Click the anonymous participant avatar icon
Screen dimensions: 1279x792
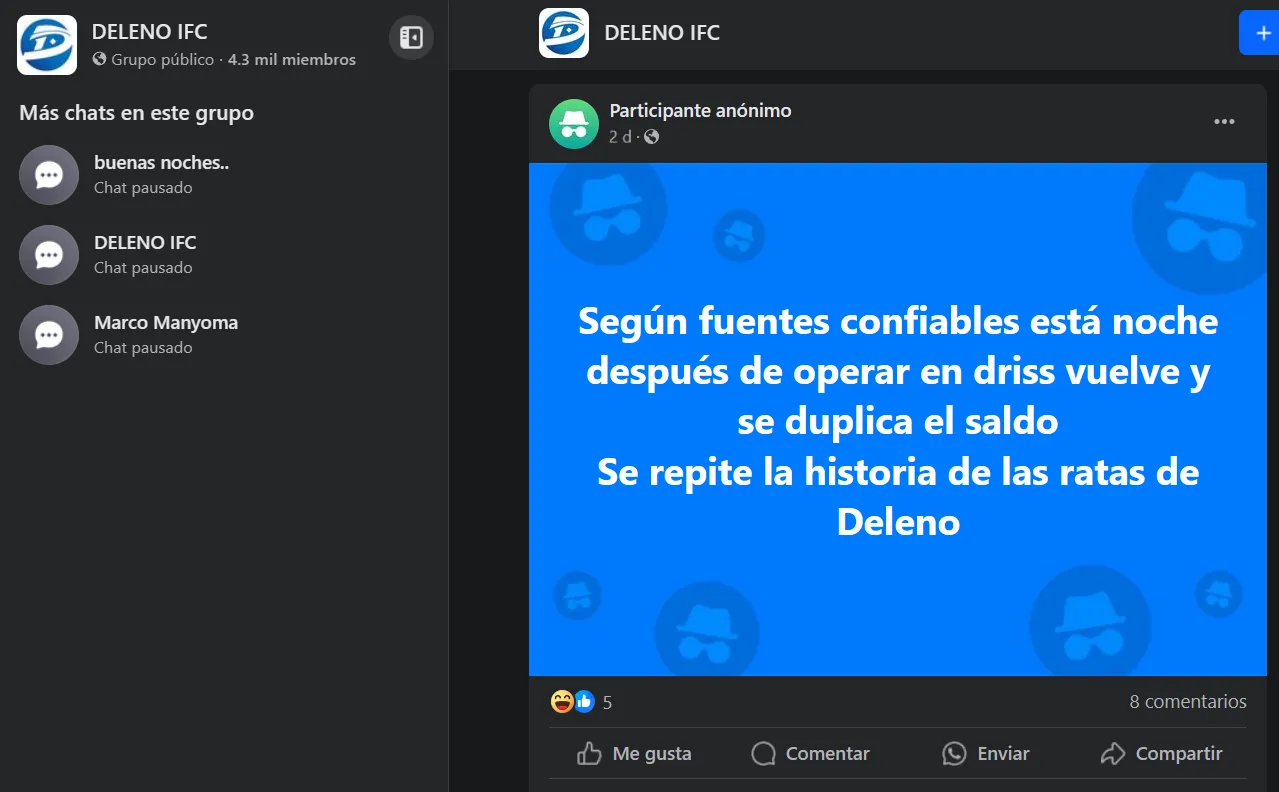574,124
